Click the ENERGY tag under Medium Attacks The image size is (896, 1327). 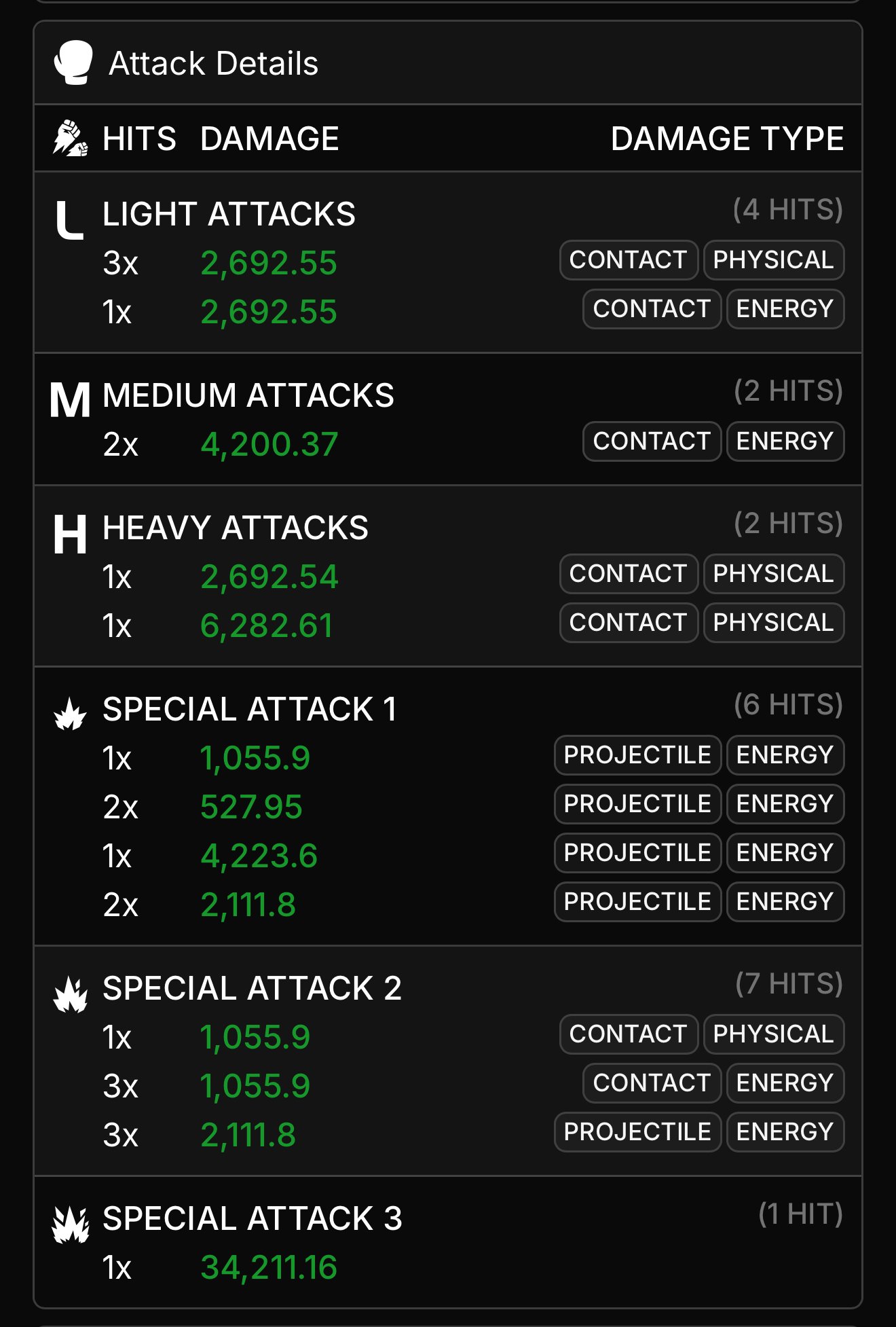tap(785, 441)
